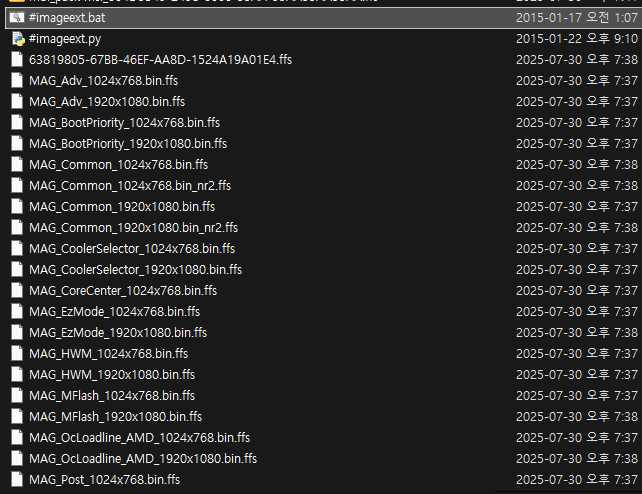Select file name MAG_MFlash_1920x1080.bin.ffs
The image size is (642, 494).
pyautogui.click(x=116, y=417)
